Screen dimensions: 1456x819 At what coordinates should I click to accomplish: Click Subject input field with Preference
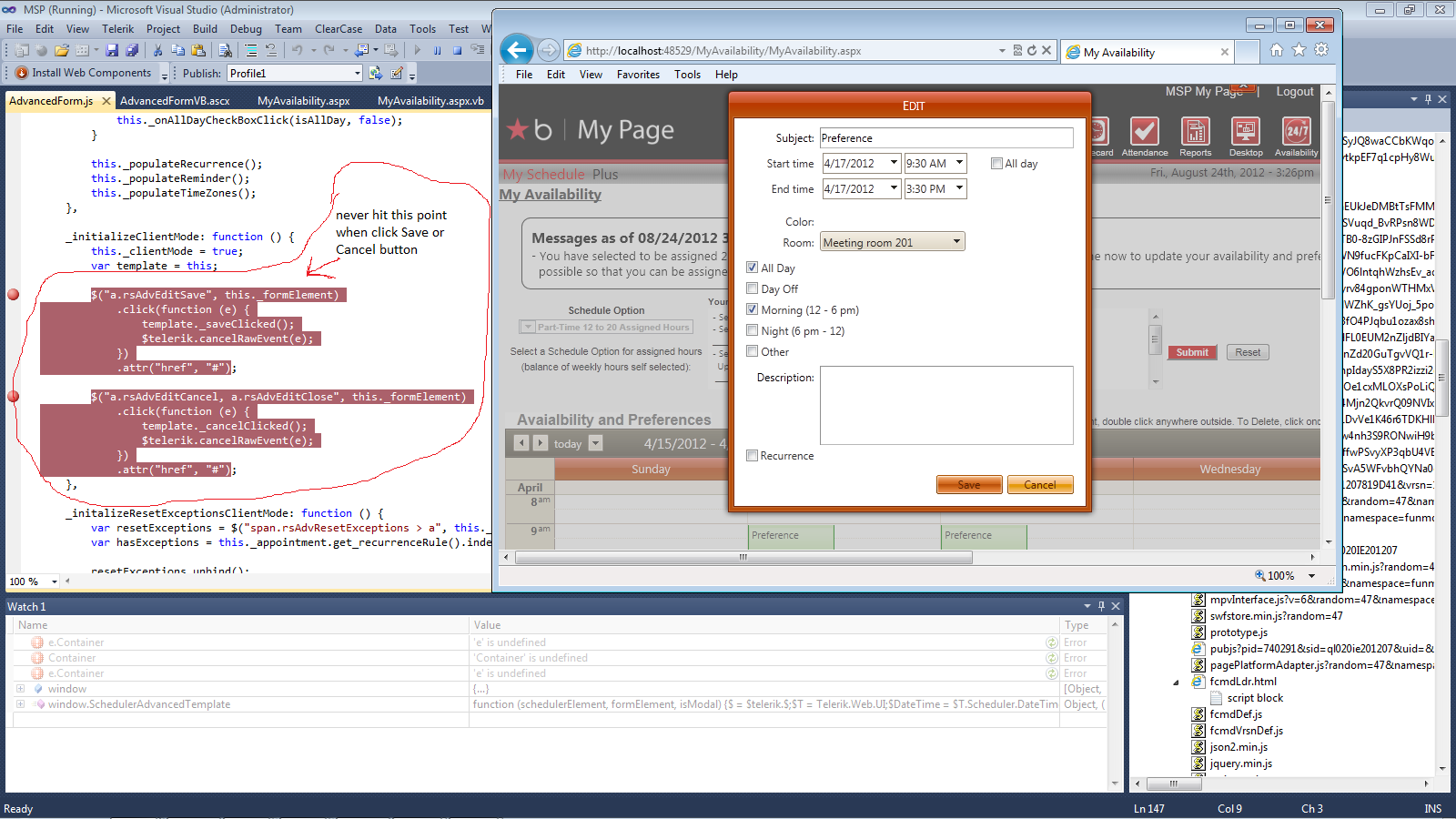946,138
